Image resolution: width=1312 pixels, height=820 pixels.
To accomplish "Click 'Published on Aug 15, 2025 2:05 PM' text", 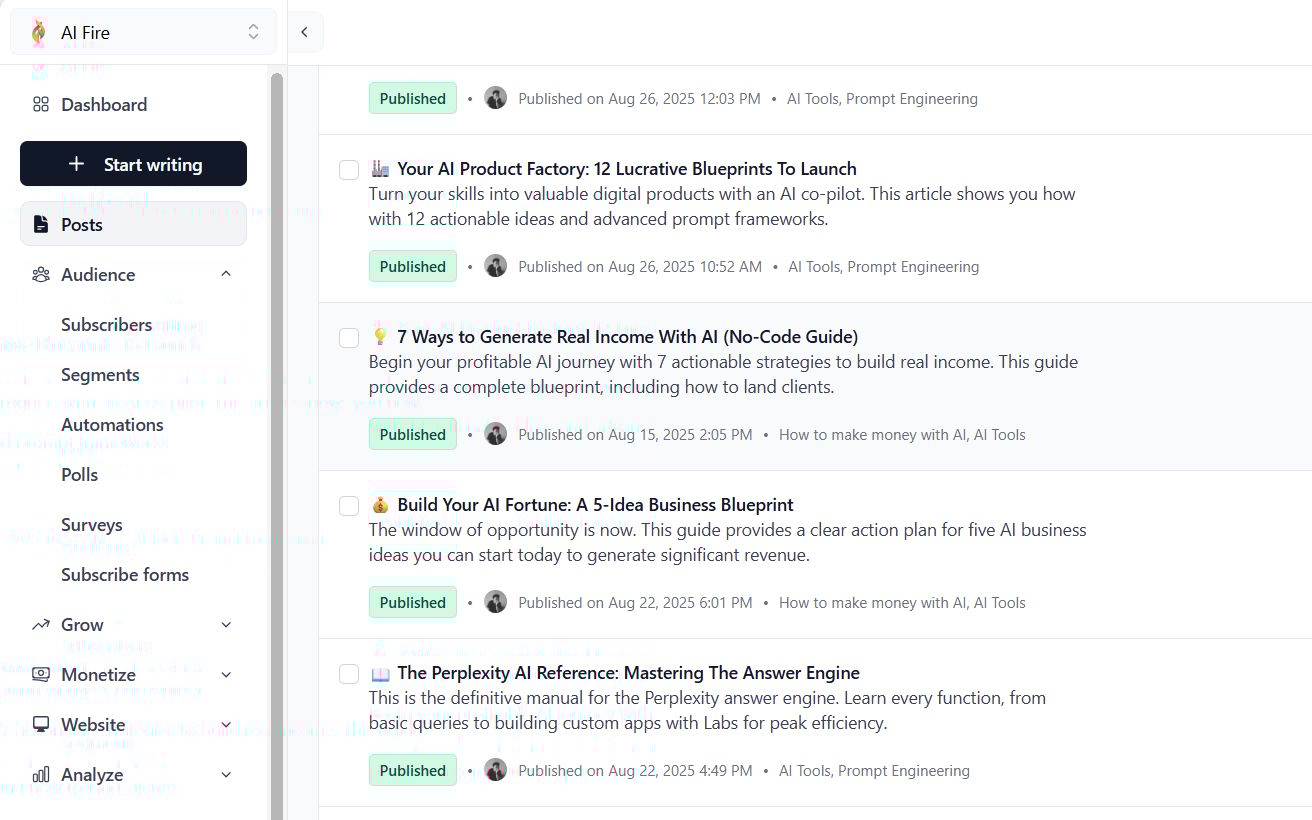I will click(635, 434).
